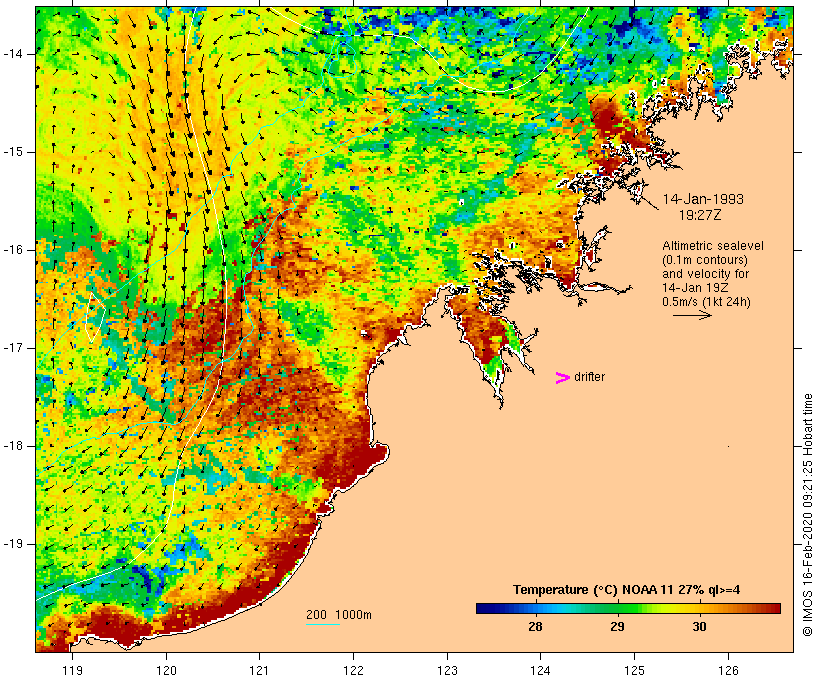Click the '-18' latitude axis label
The image size is (820, 680).
[x=12, y=446]
